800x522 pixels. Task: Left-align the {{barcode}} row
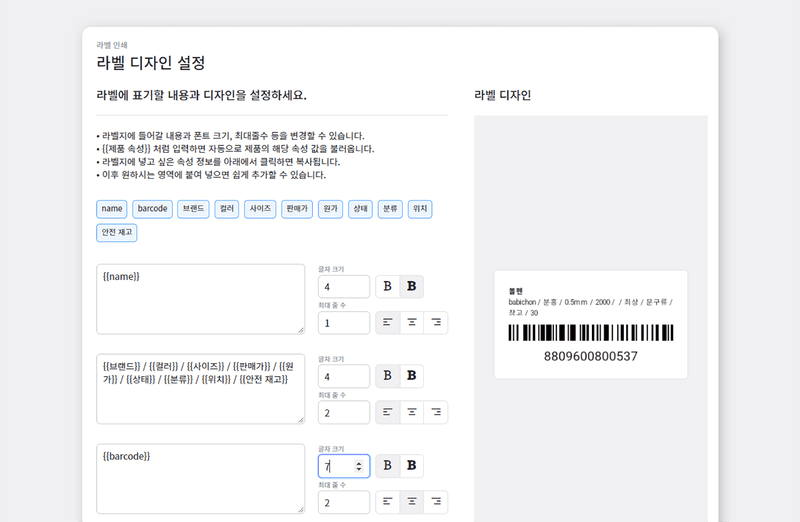387,502
